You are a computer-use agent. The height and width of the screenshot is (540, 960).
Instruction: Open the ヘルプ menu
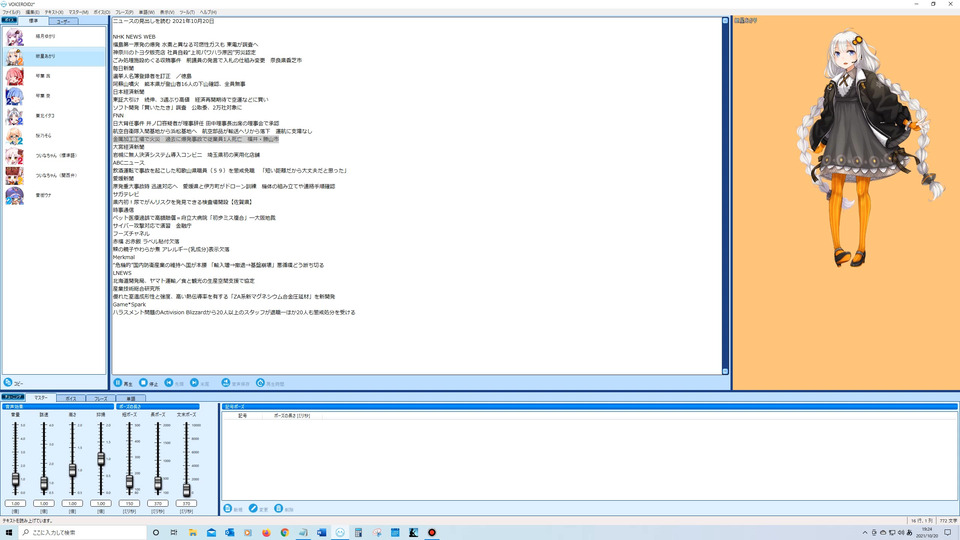[208, 12]
